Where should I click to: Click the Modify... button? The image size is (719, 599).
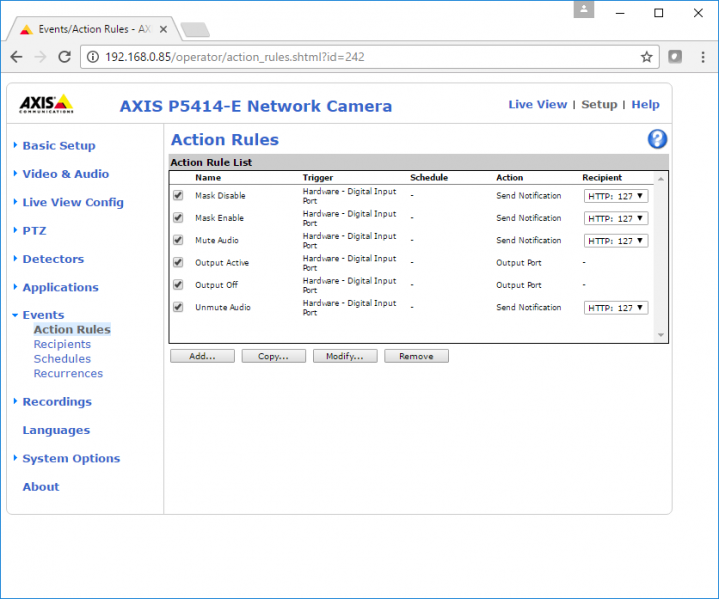[345, 356]
